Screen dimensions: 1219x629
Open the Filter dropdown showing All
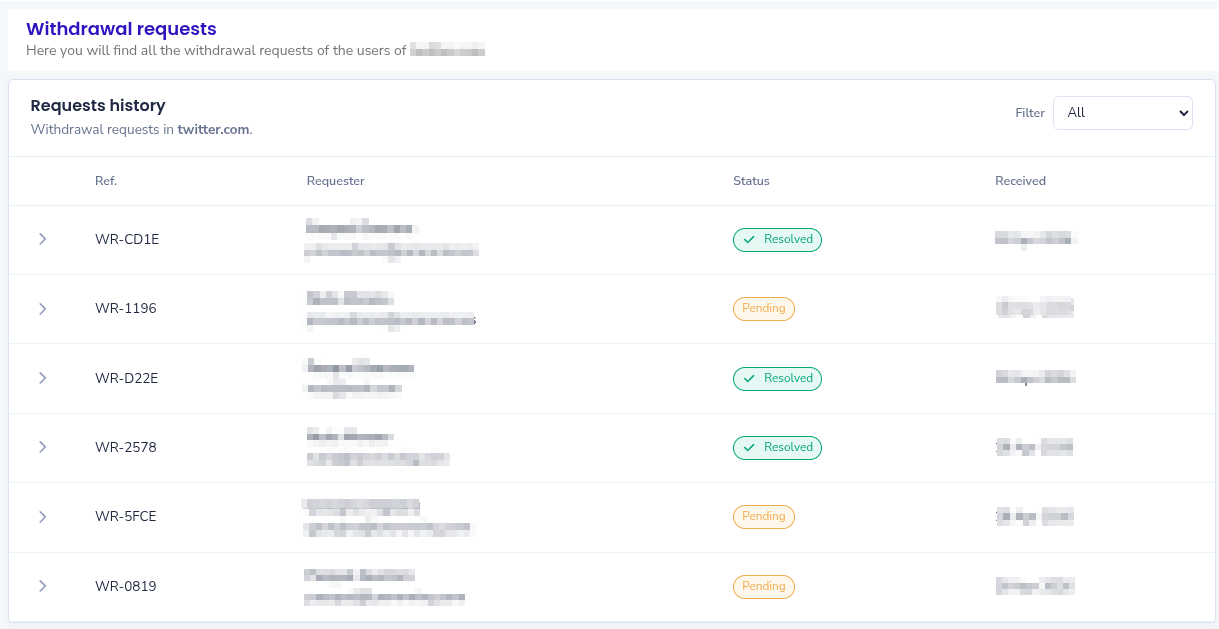click(1122, 112)
